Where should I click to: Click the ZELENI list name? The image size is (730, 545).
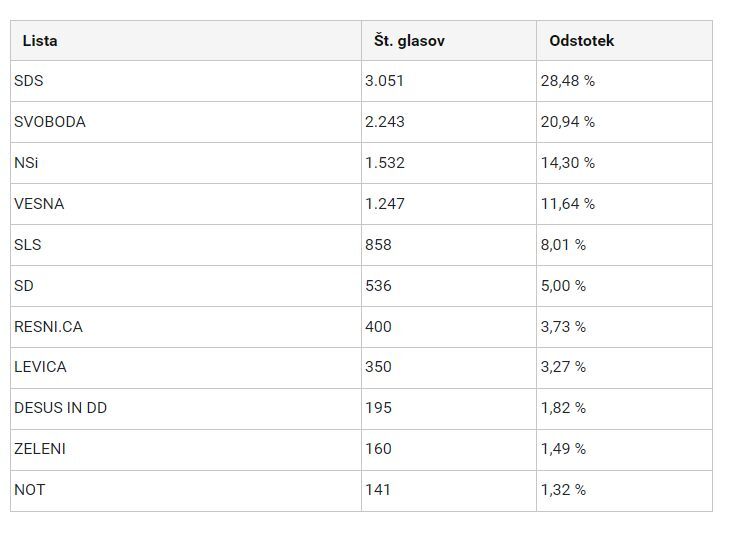click(x=40, y=449)
